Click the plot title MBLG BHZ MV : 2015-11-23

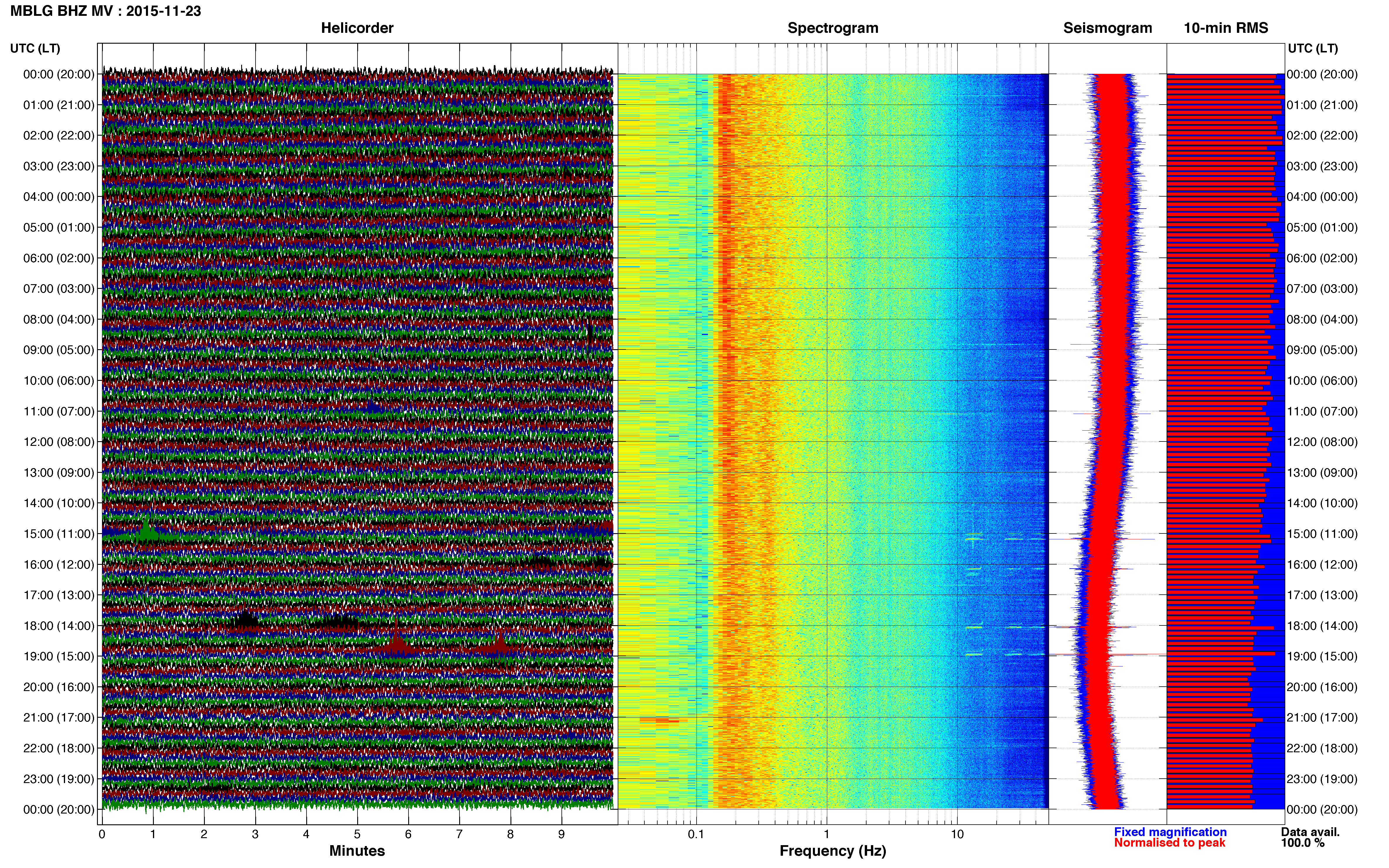click(x=106, y=11)
